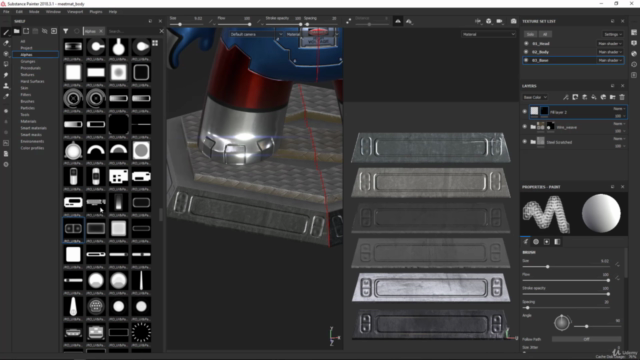Select the Eraser tool in left toolbar

[6, 43]
